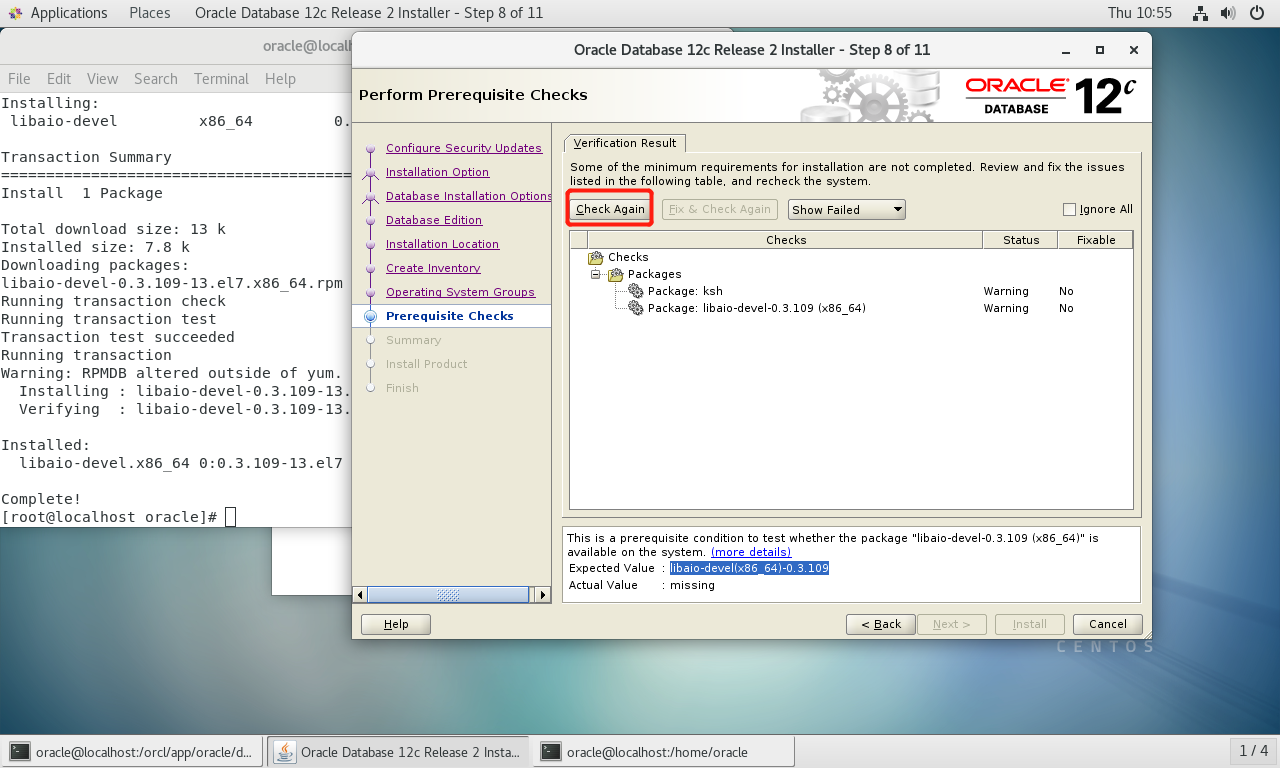Screen dimensions: 1280x768
Task: Enable the Ignore All checkbox
Action: tap(1069, 210)
